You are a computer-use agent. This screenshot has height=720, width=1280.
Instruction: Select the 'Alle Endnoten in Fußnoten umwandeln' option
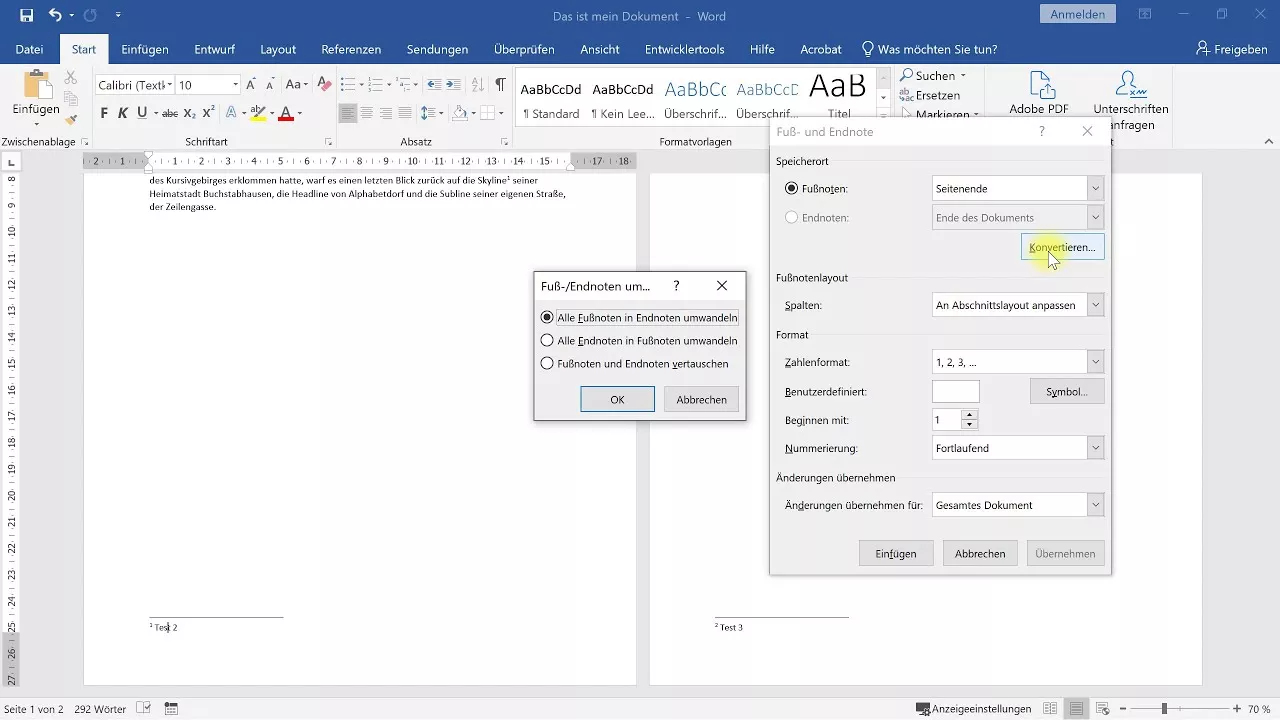coord(547,338)
